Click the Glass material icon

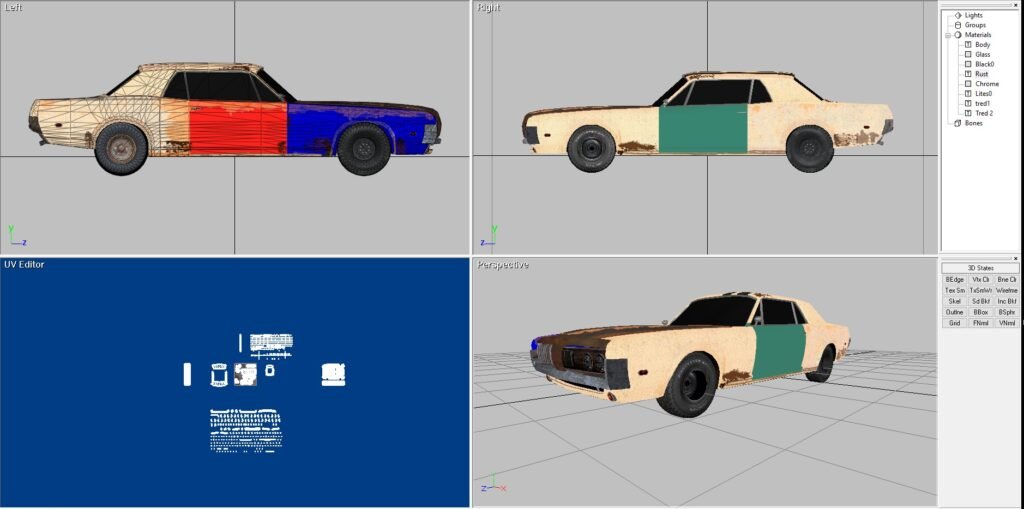967,54
